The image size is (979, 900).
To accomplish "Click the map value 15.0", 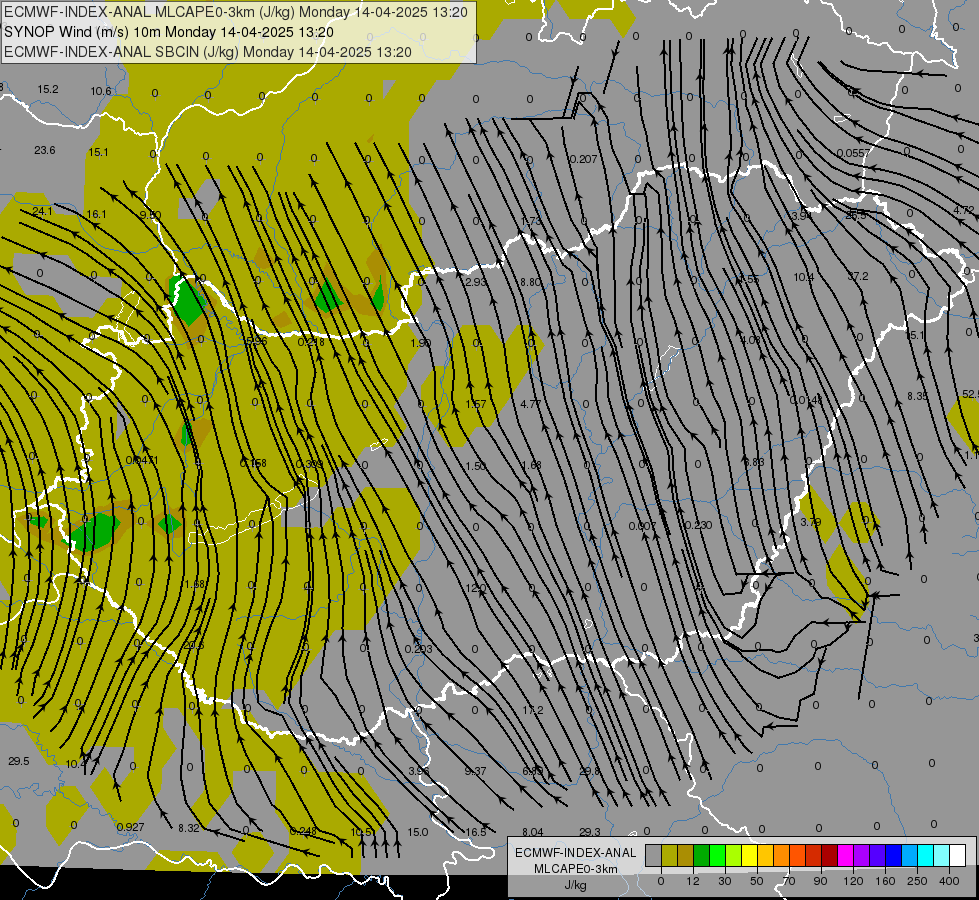I will (417, 832).
